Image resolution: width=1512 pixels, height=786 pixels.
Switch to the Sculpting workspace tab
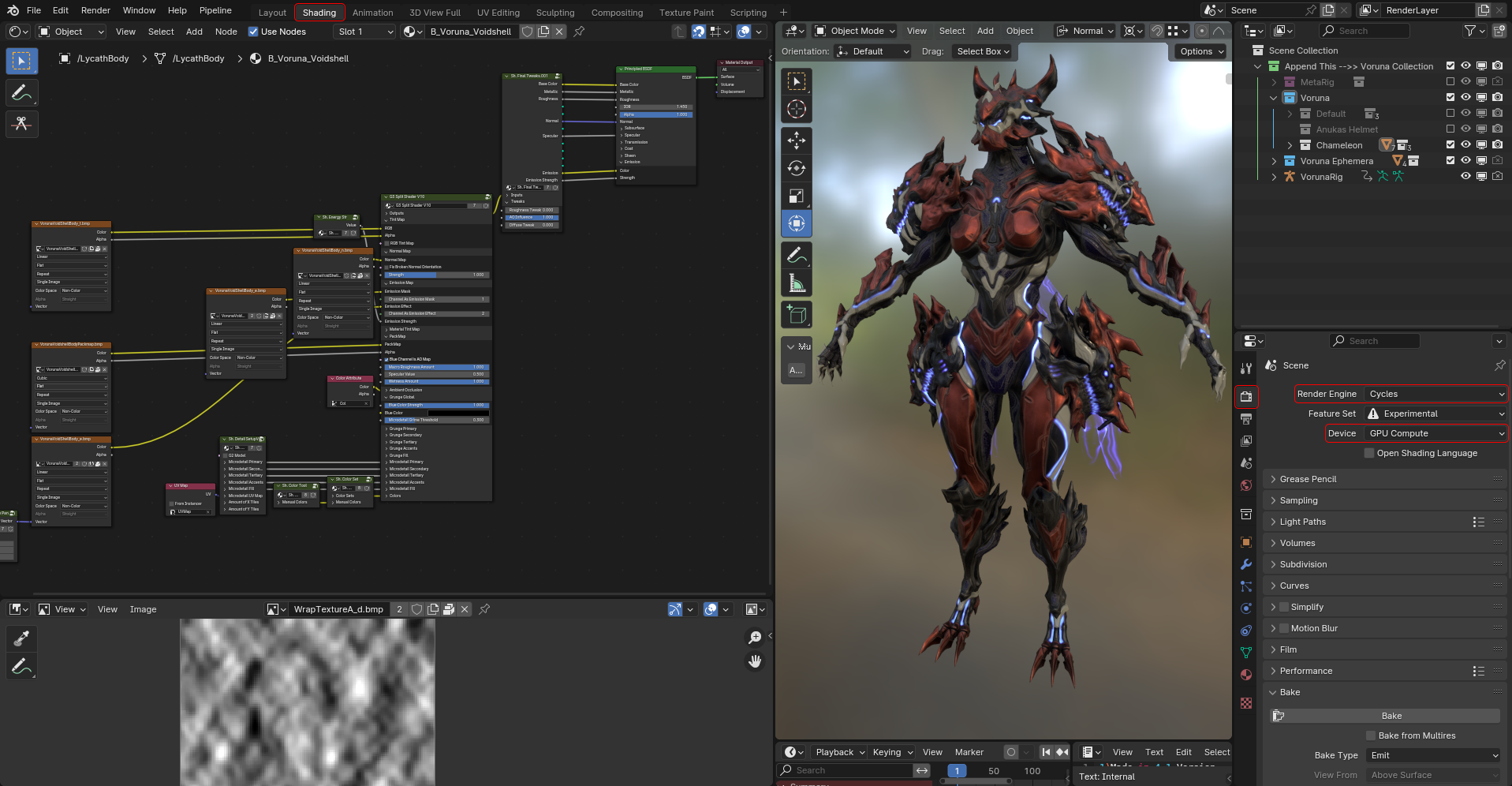pyautogui.click(x=555, y=13)
